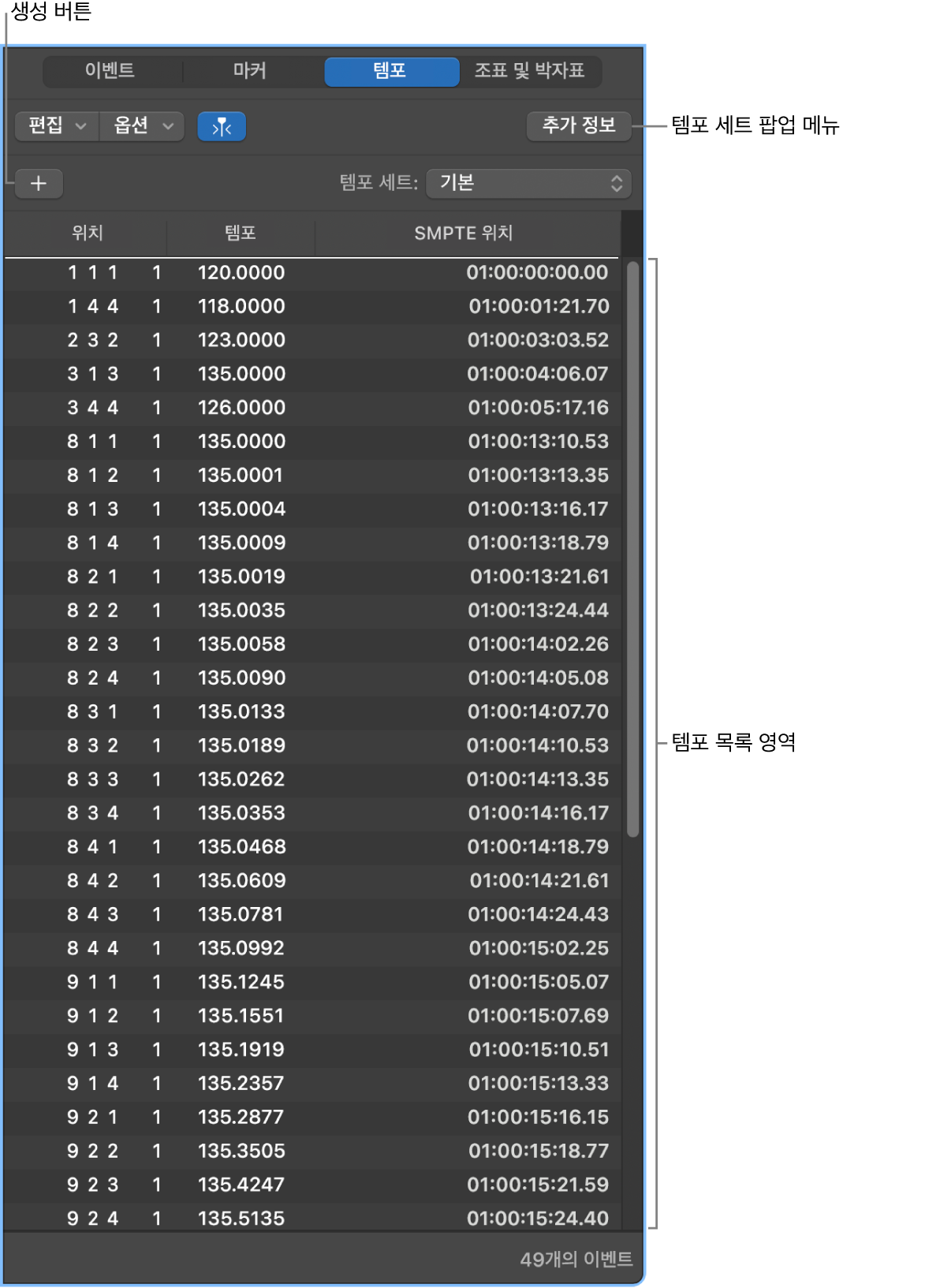Open the 조표 및 박자표 tab
The image size is (940, 1288).
click(x=530, y=71)
